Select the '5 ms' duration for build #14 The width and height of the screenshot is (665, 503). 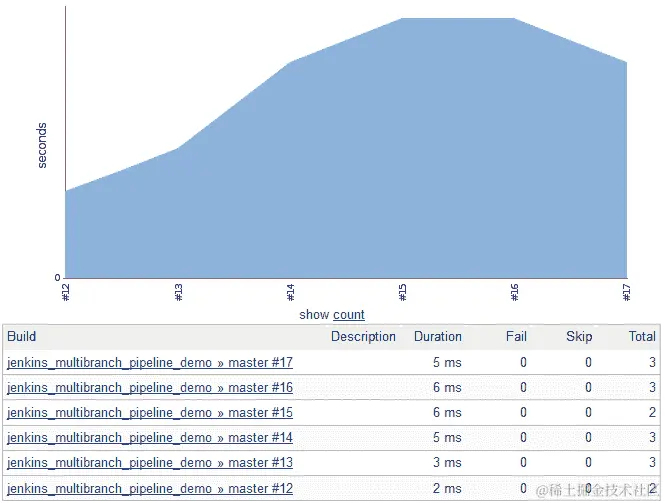447,438
